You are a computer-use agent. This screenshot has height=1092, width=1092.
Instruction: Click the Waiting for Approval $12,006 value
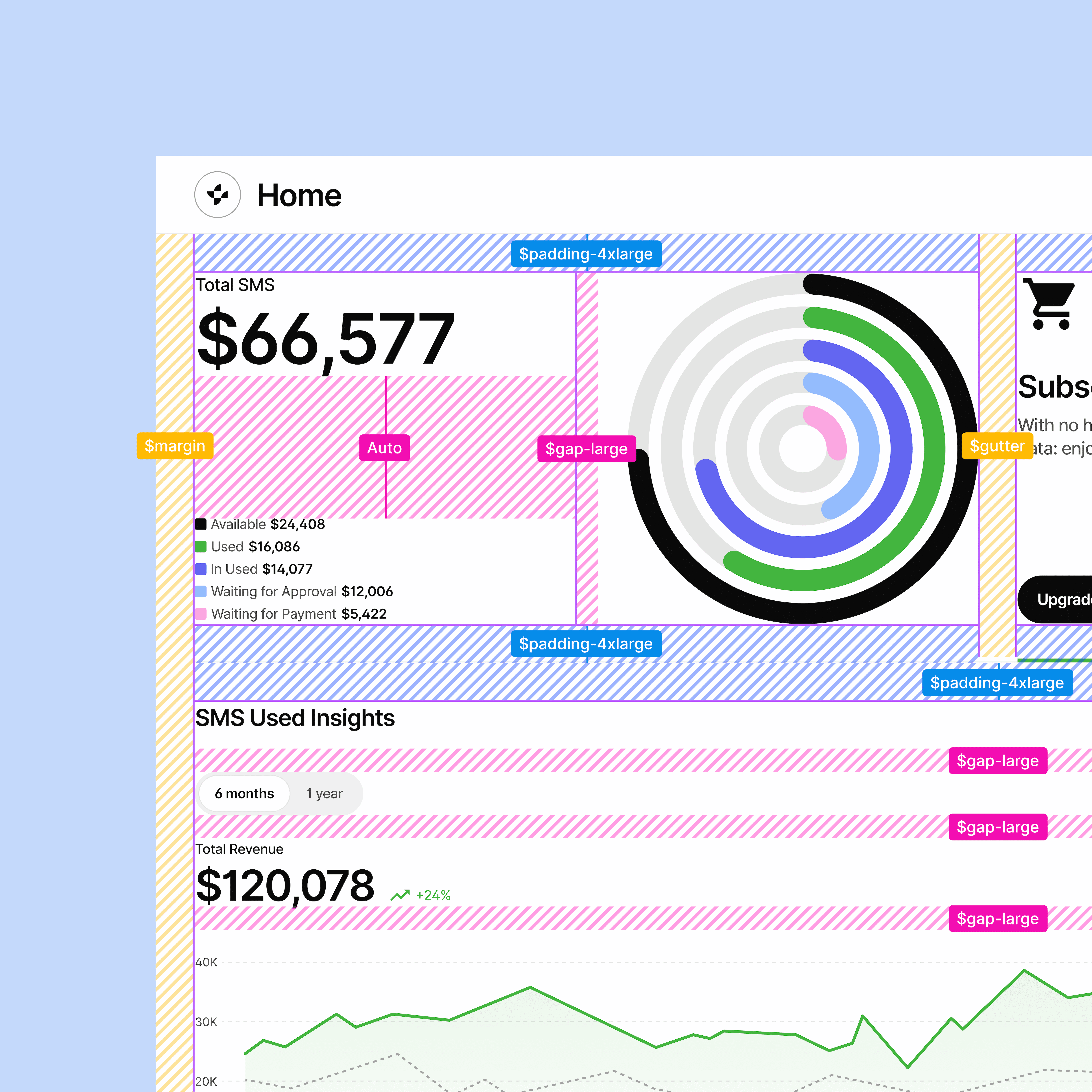[367, 592]
